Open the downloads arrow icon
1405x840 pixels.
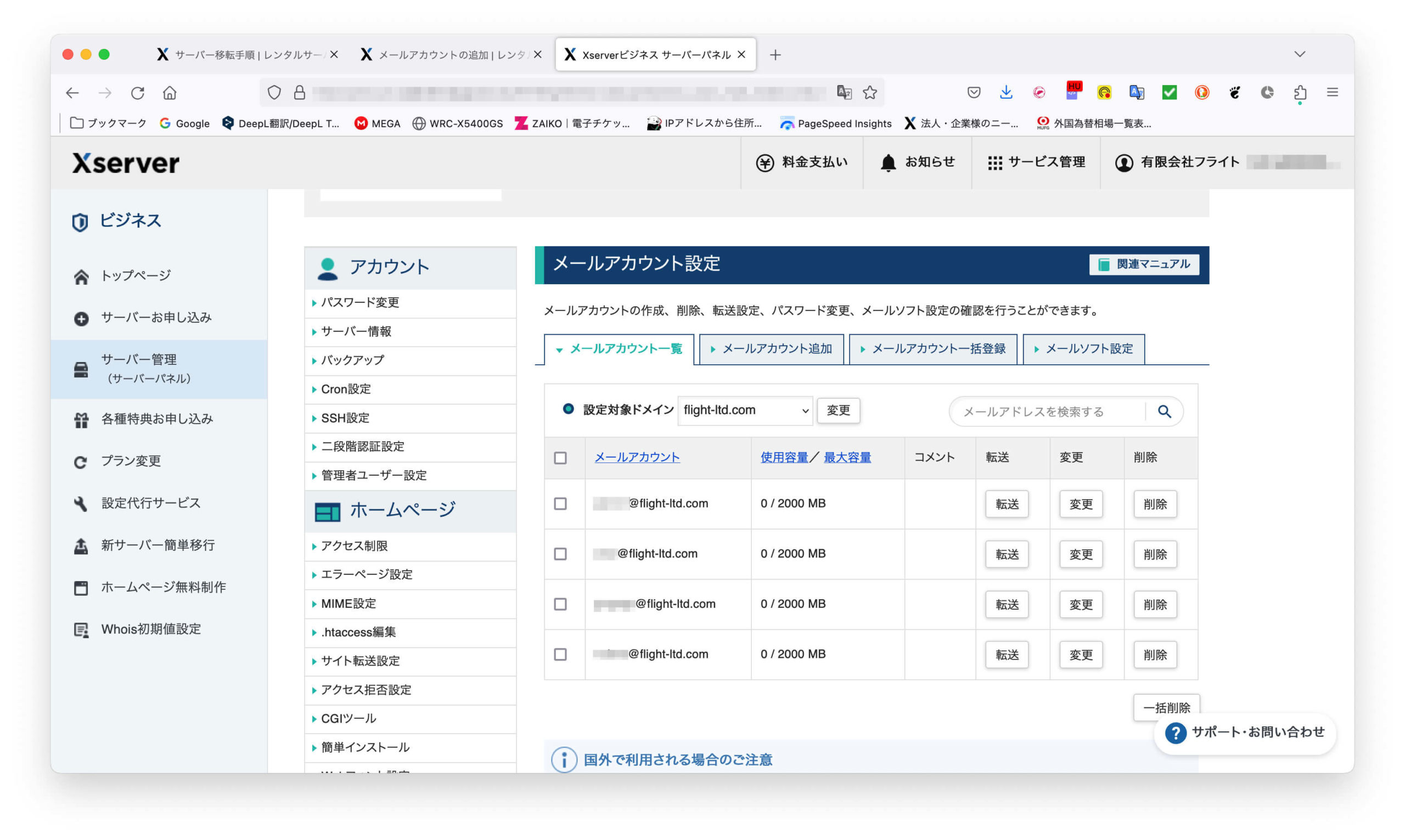(x=1006, y=92)
